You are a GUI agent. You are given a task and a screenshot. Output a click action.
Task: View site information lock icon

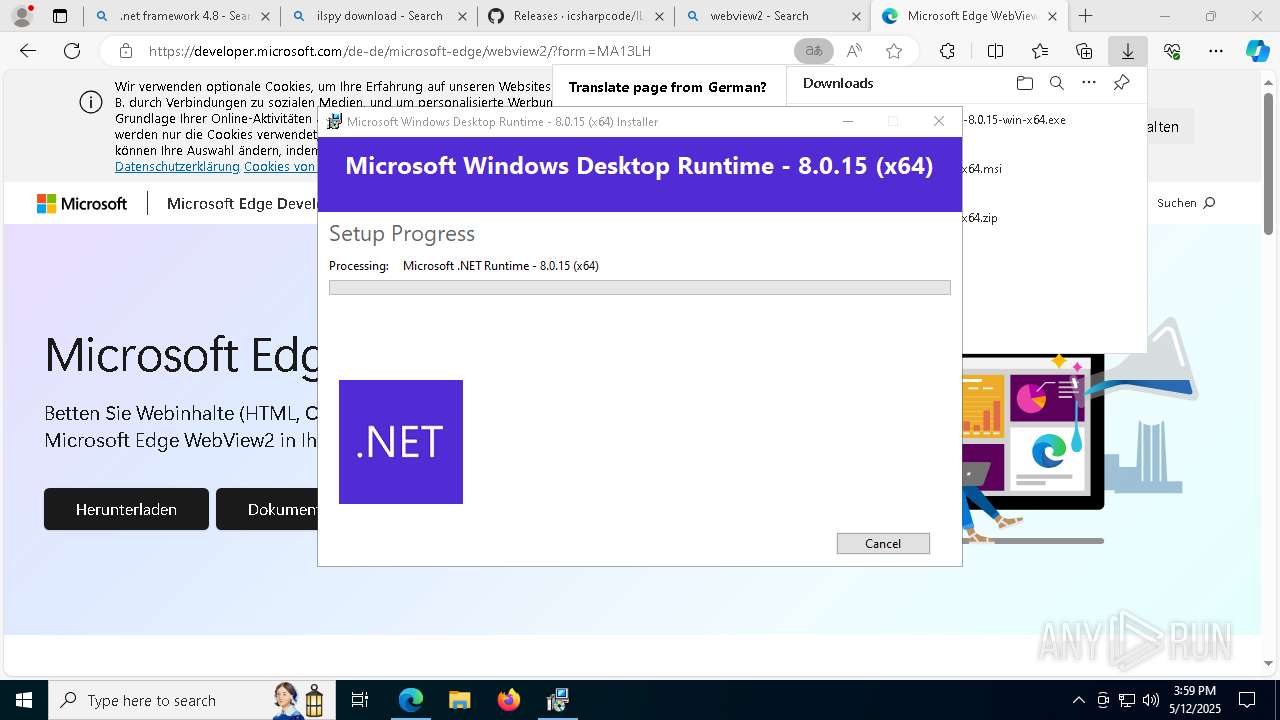coord(125,51)
